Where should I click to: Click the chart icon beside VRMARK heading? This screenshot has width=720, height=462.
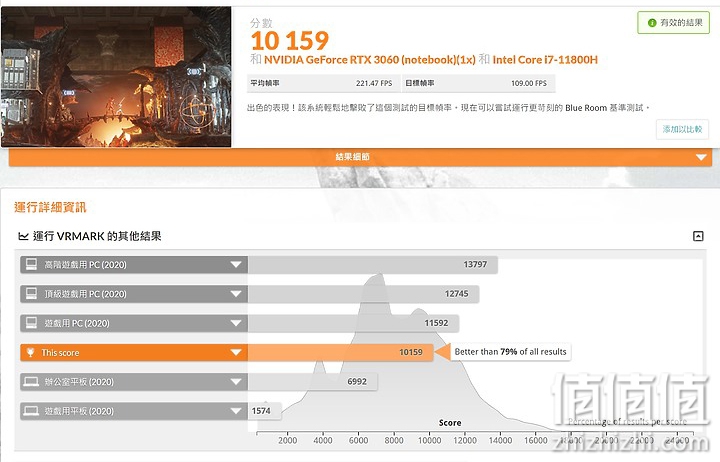(x=23, y=237)
